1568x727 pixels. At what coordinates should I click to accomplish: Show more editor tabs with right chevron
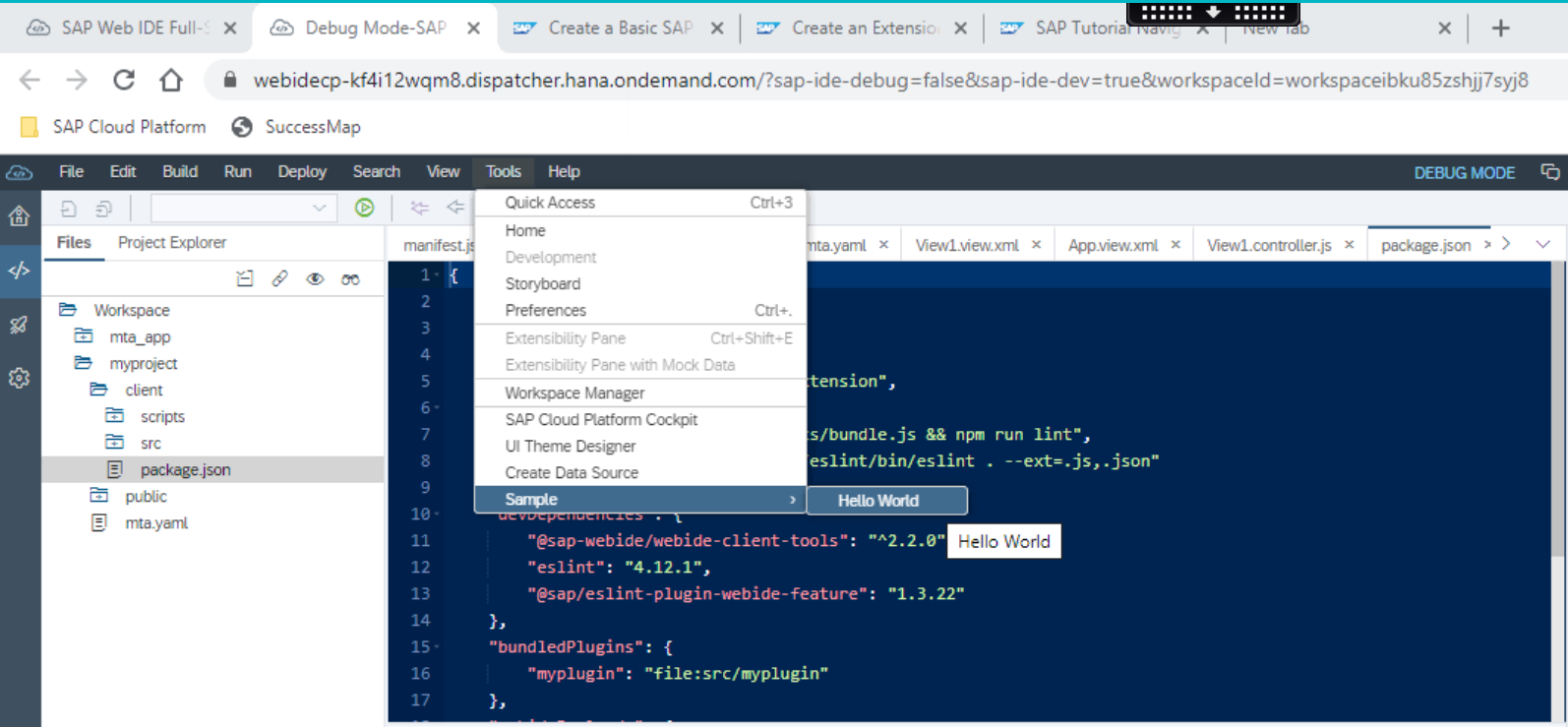pyautogui.click(x=1506, y=244)
